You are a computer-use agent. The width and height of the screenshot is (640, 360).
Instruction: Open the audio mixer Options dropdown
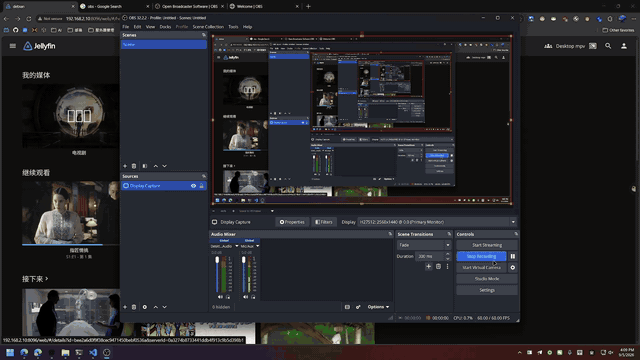click(378, 307)
